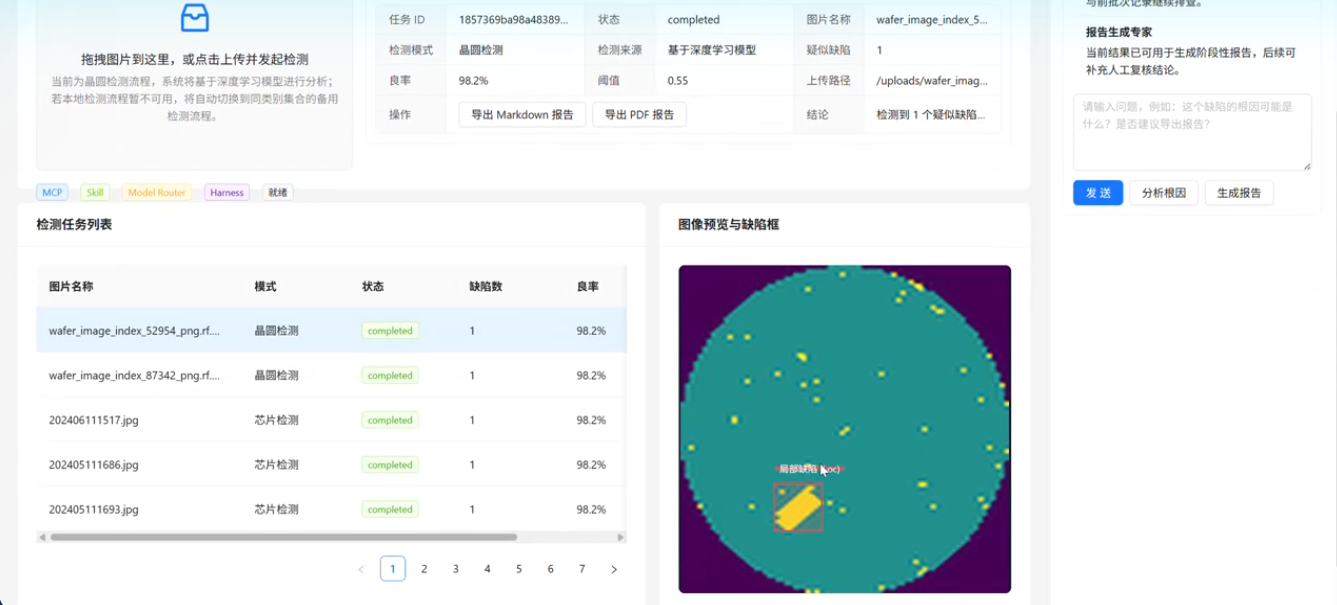
Task: Click the drag-and-drop upload area text
Action: click(x=195, y=60)
